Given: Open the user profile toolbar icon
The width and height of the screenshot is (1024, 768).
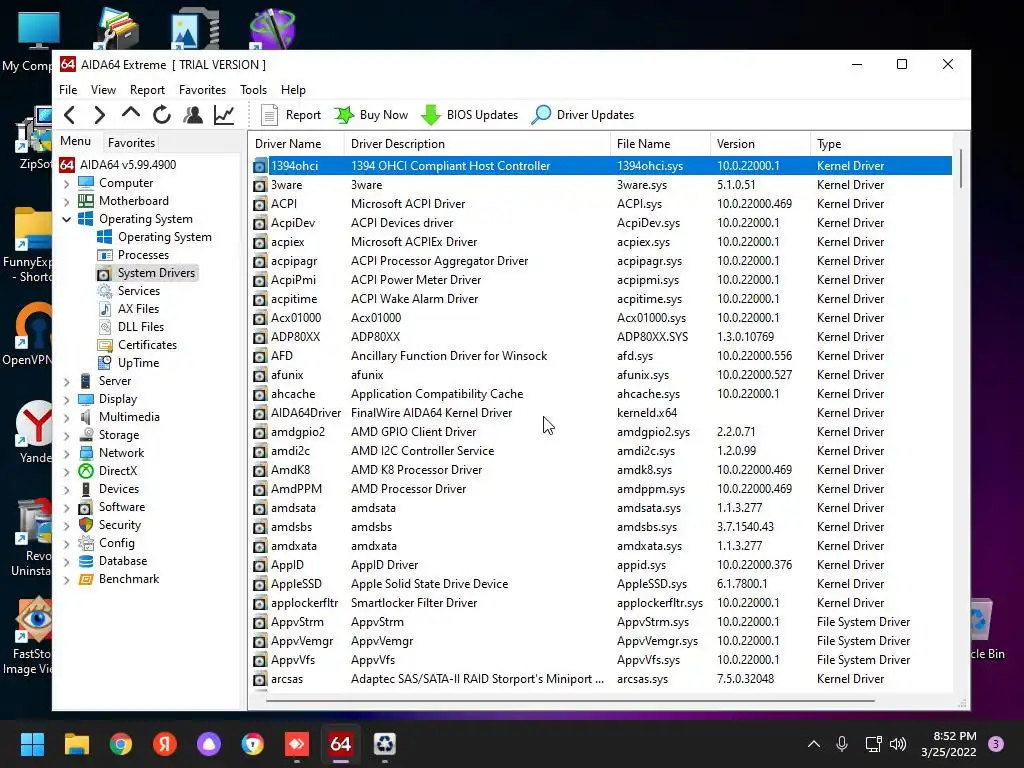Looking at the screenshot, I should click(193, 115).
